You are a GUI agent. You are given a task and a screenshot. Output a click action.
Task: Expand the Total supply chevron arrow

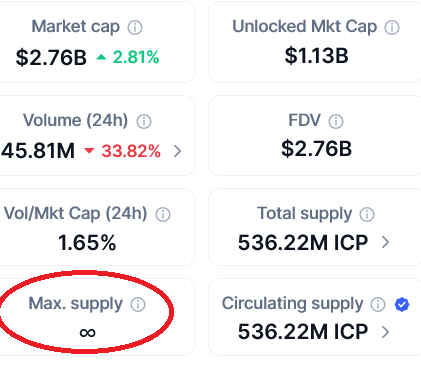click(385, 242)
